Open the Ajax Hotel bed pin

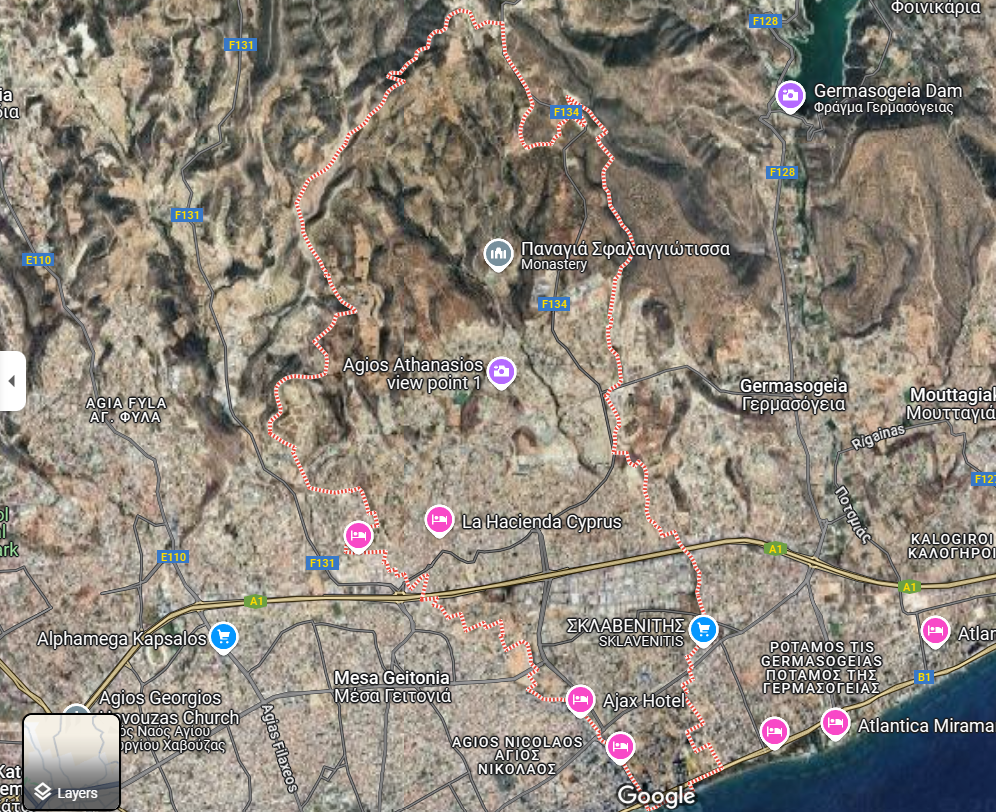(x=579, y=699)
